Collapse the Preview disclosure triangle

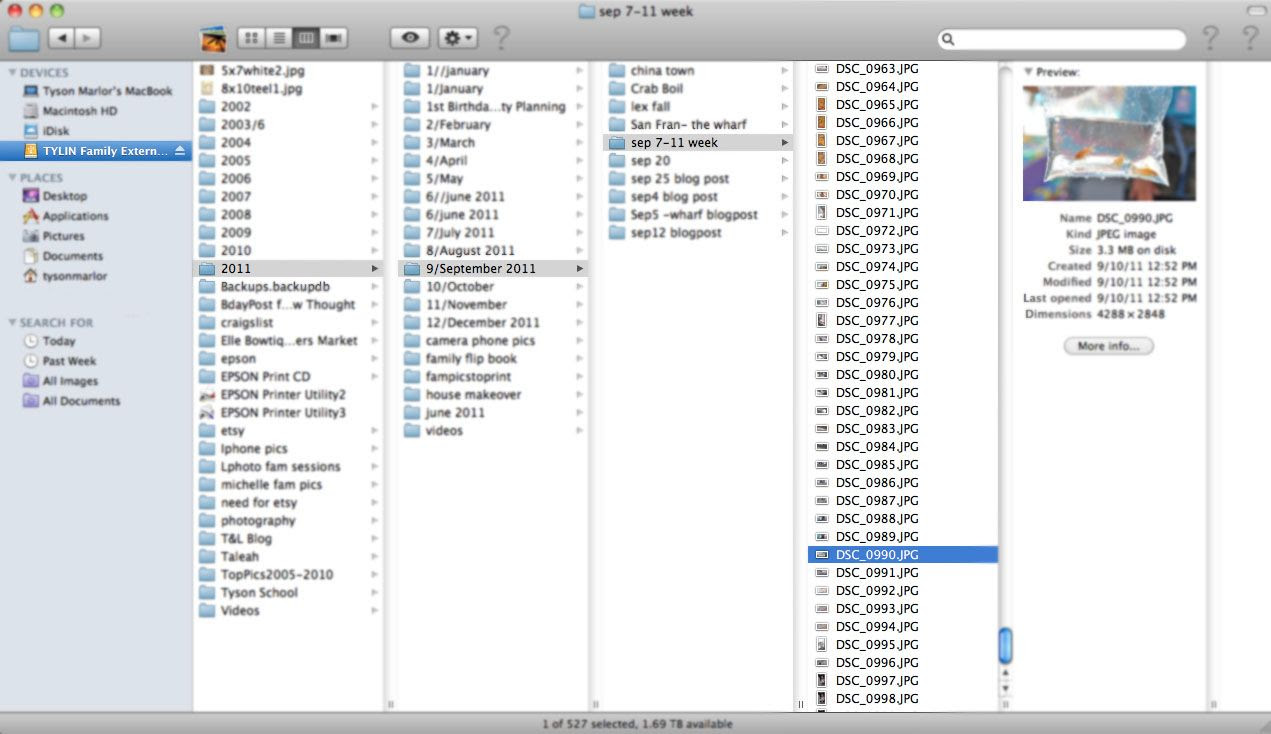(x=1028, y=73)
